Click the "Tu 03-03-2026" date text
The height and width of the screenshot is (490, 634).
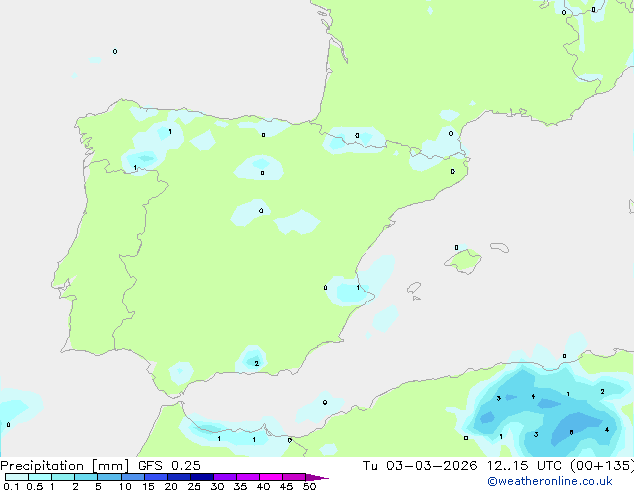click(x=420, y=466)
